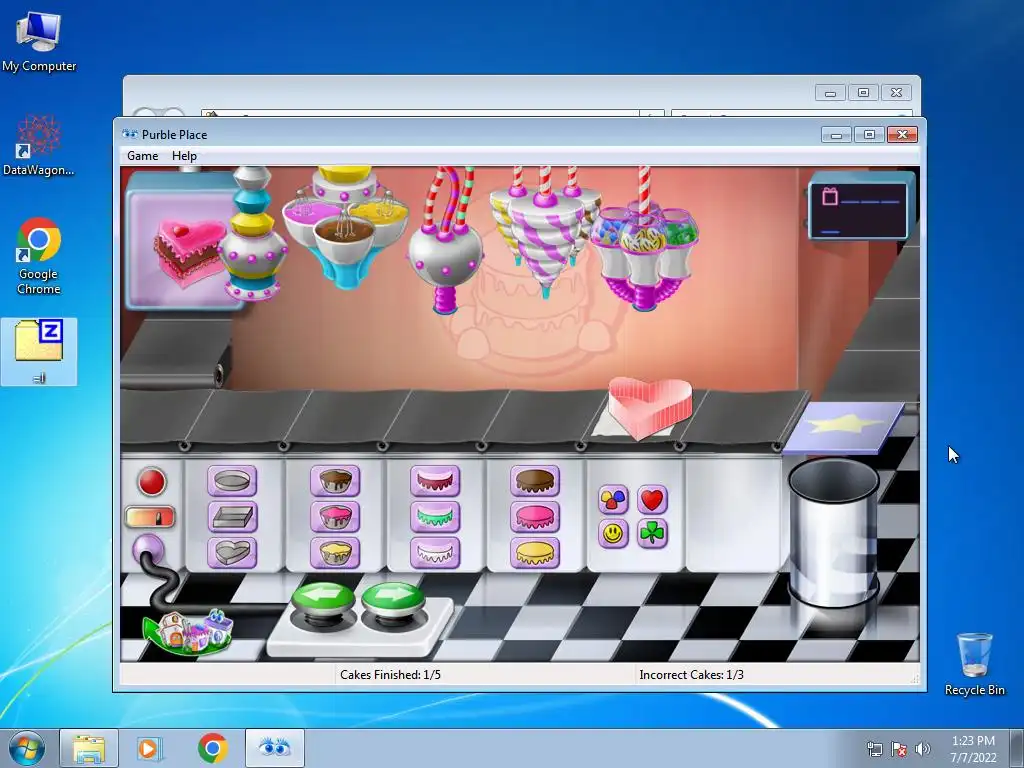Image resolution: width=1024 pixels, height=768 pixels.
Task: Add the red heart decoration
Action: click(652, 500)
